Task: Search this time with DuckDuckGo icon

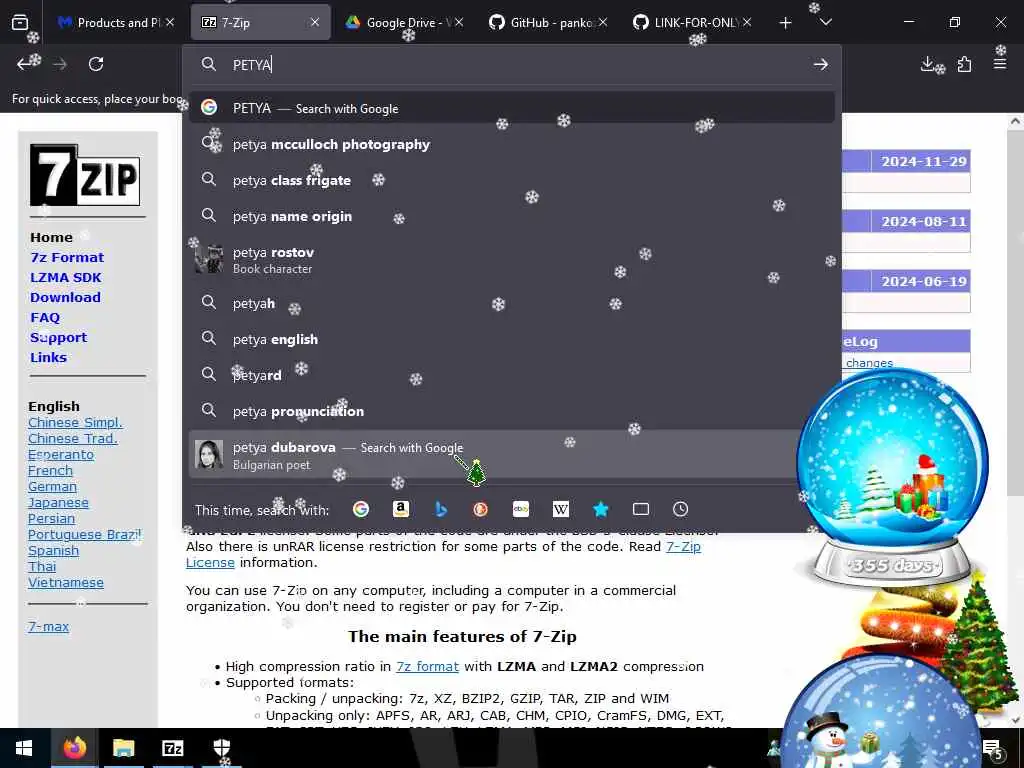Action: click(x=481, y=509)
